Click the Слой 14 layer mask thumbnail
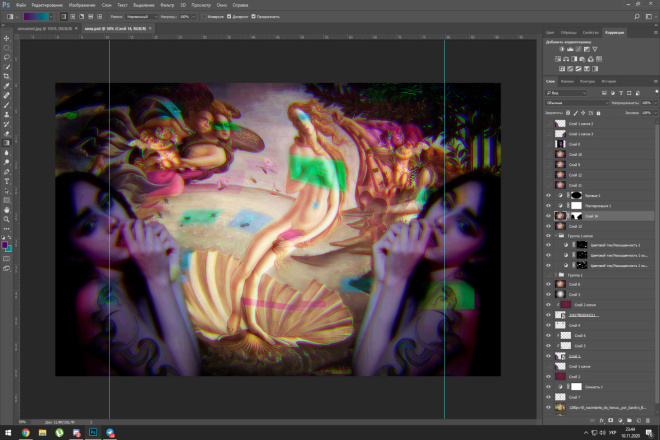The height and width of the screenshot is (440, 660). [x=576, y=216]
